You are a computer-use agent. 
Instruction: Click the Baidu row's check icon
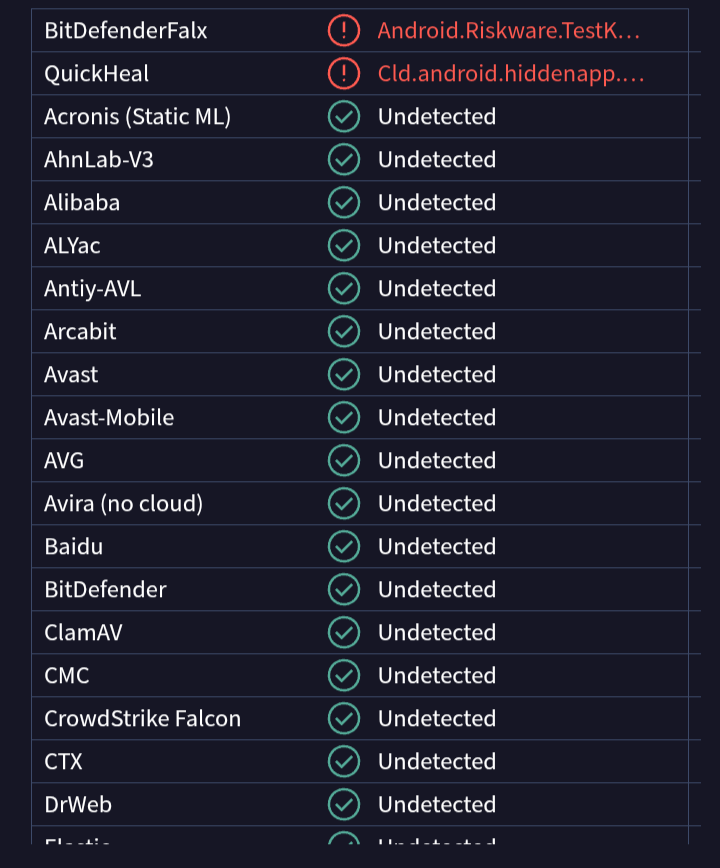pyautogui.click(x=343, y=546)
